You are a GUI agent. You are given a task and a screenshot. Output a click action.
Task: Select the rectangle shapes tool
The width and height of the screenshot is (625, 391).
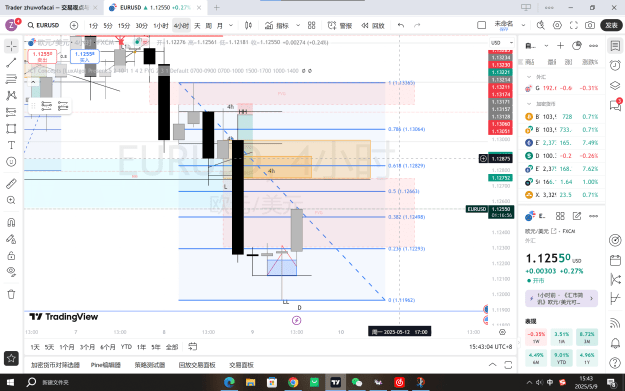tap(11, 128)
